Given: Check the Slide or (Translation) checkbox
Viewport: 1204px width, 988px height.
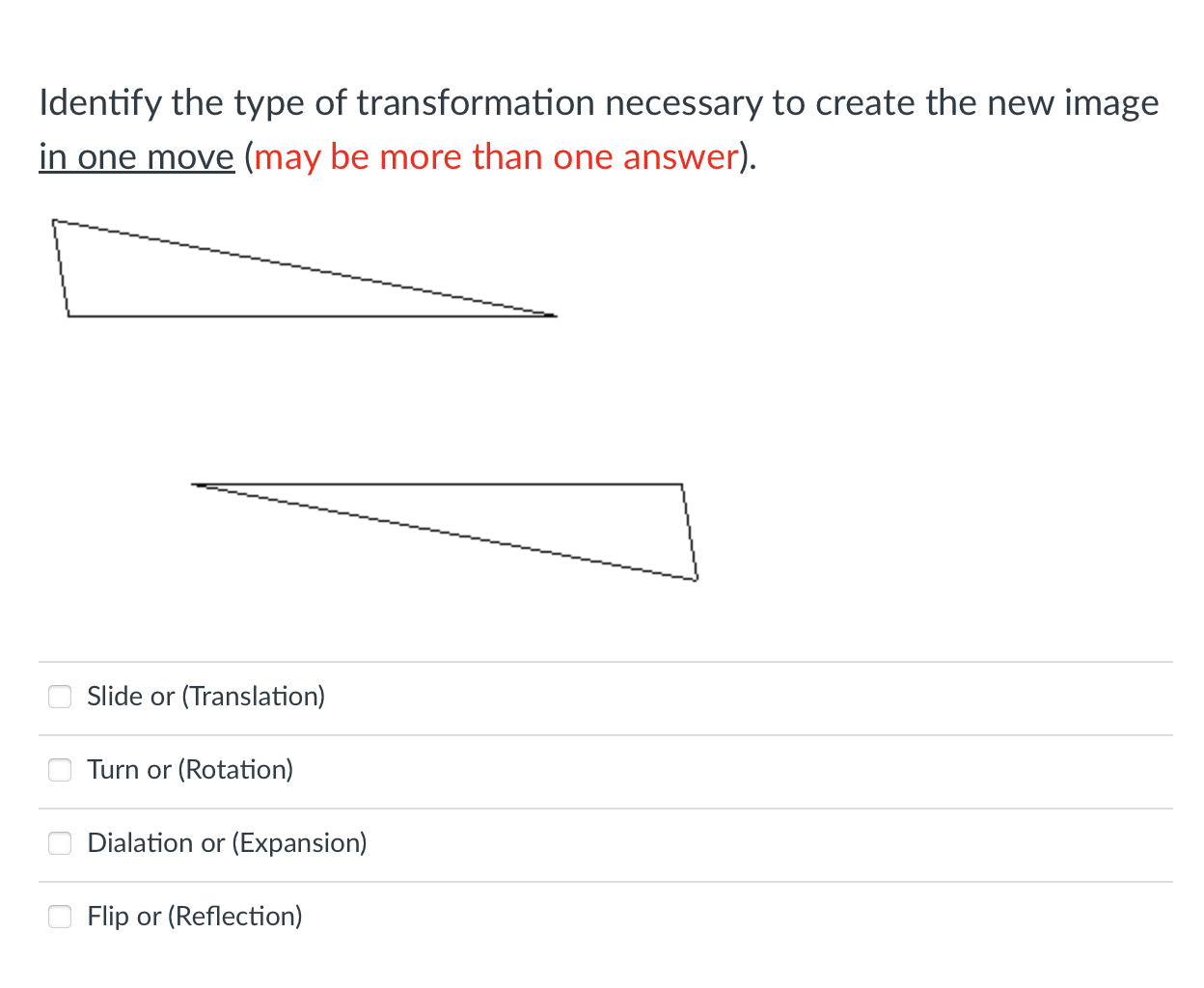Looking at the screenshot, I should point(60,696).
